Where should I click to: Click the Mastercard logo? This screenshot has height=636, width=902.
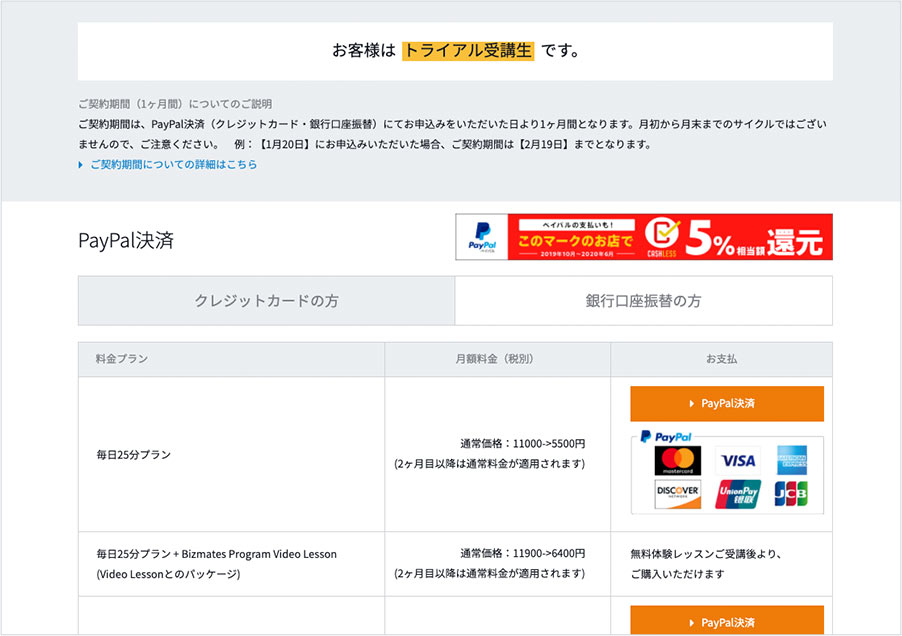pos(677,461)
